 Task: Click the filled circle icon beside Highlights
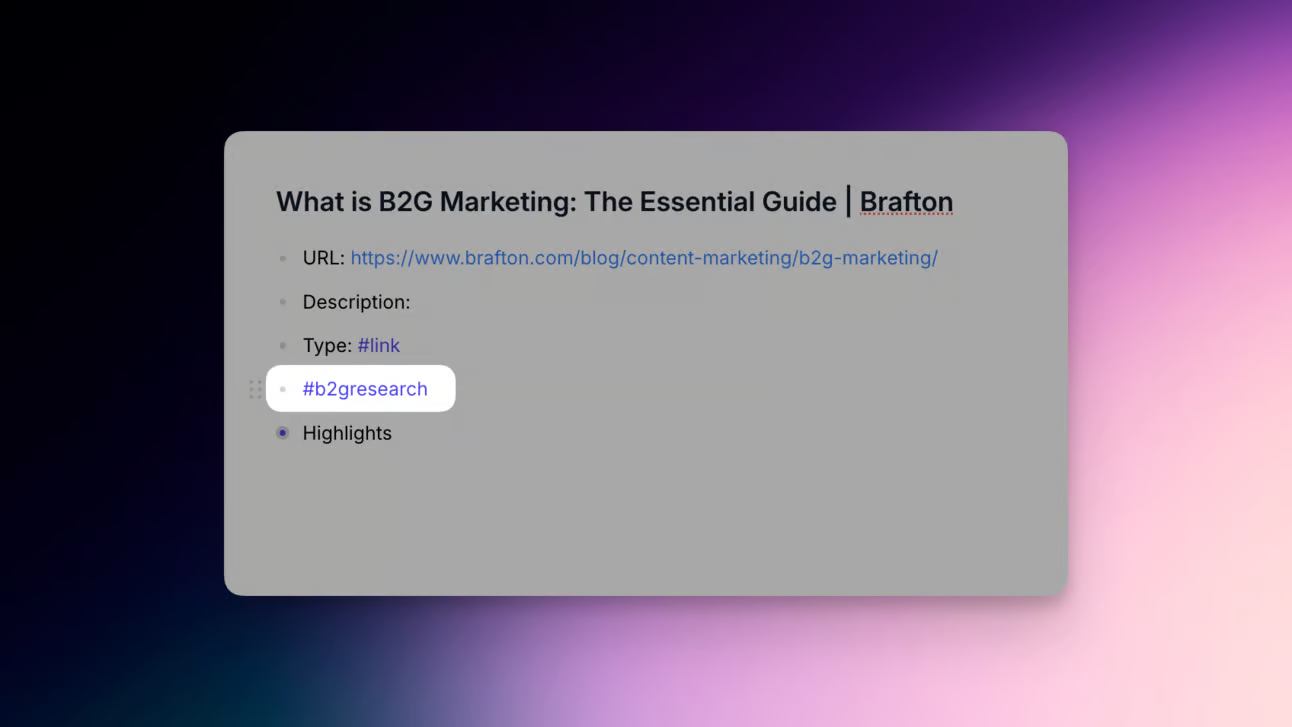[282, 433]
